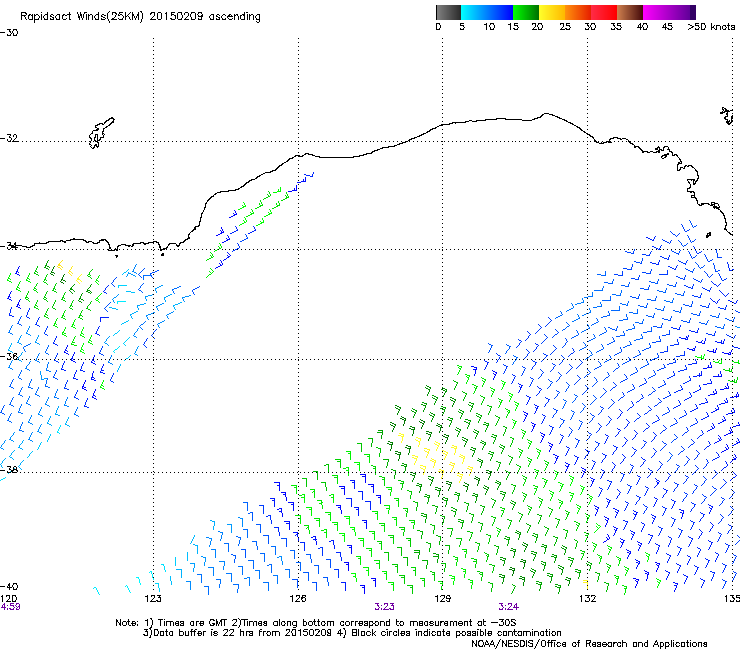Click the green 15-20 knots legend swatch
Viewport: 740px width, 650px height.
(526, 12)
